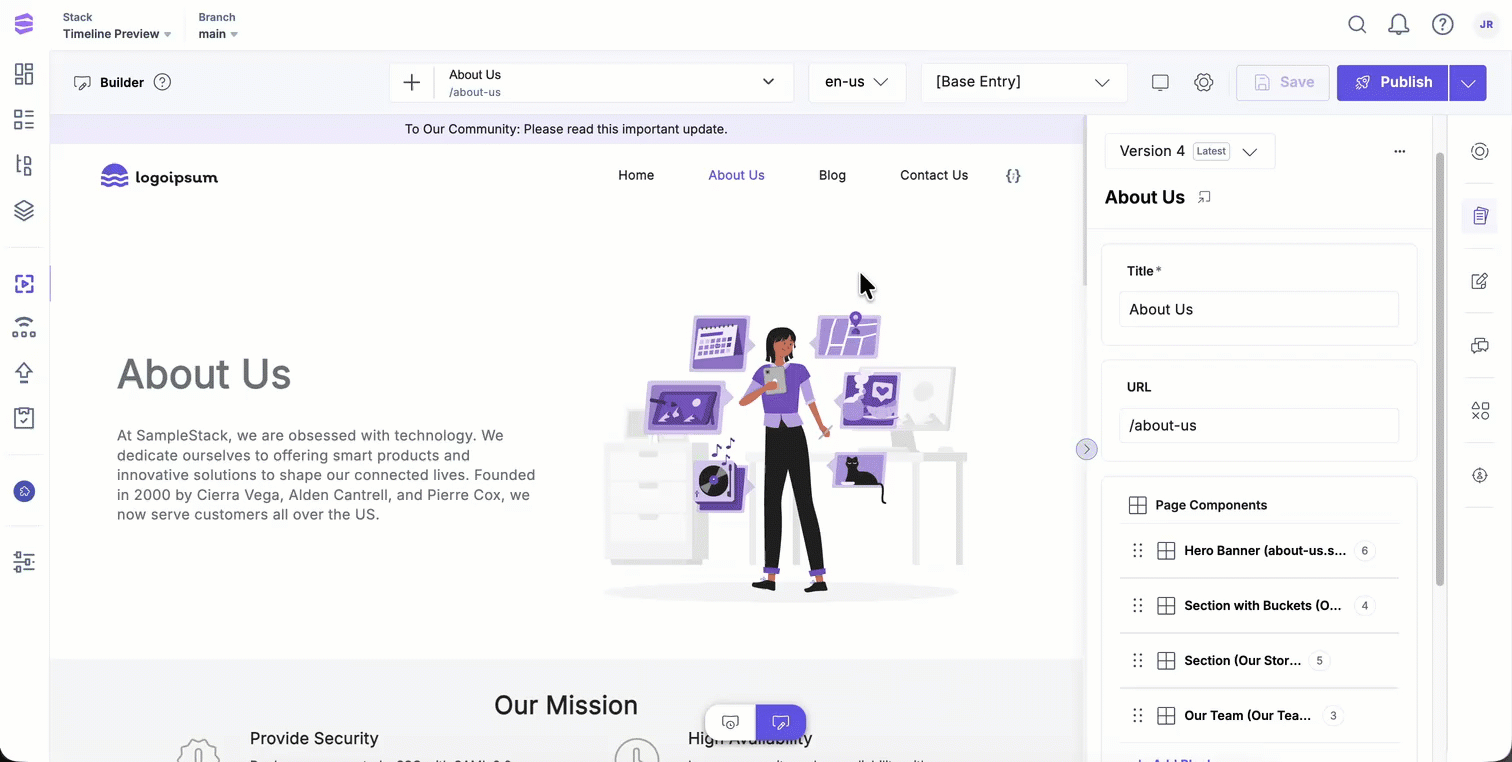Screen dimensions: 1512x762
Task: Select the Visual Builder icon in sidebar
Action: tap(24, 284)
